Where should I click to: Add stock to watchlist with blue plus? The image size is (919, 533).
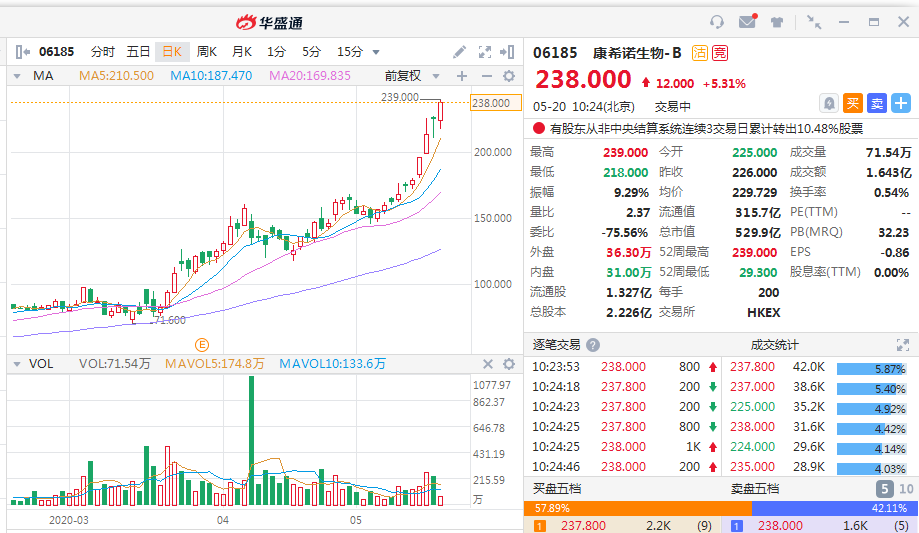901,104
